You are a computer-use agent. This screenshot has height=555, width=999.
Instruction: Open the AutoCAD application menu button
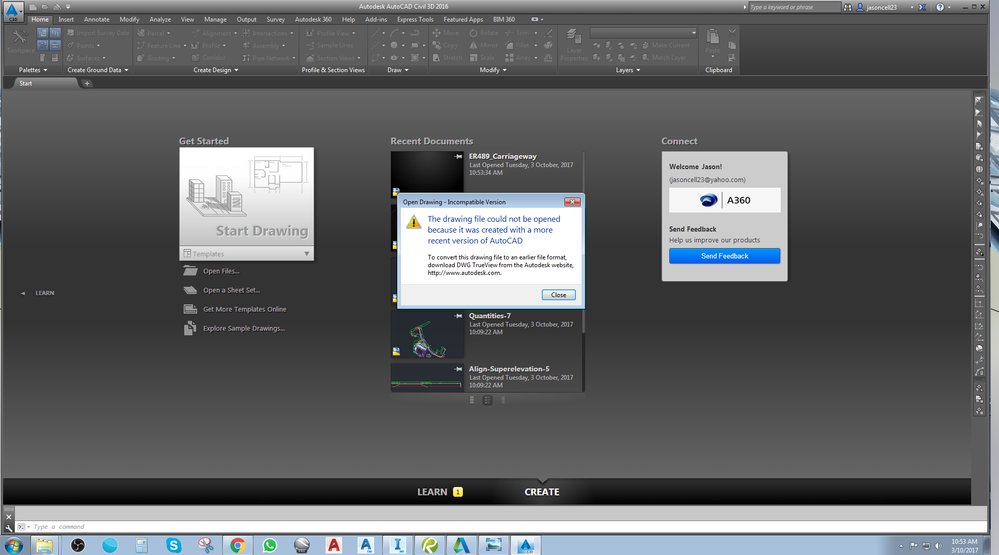(x=13, y=11)
